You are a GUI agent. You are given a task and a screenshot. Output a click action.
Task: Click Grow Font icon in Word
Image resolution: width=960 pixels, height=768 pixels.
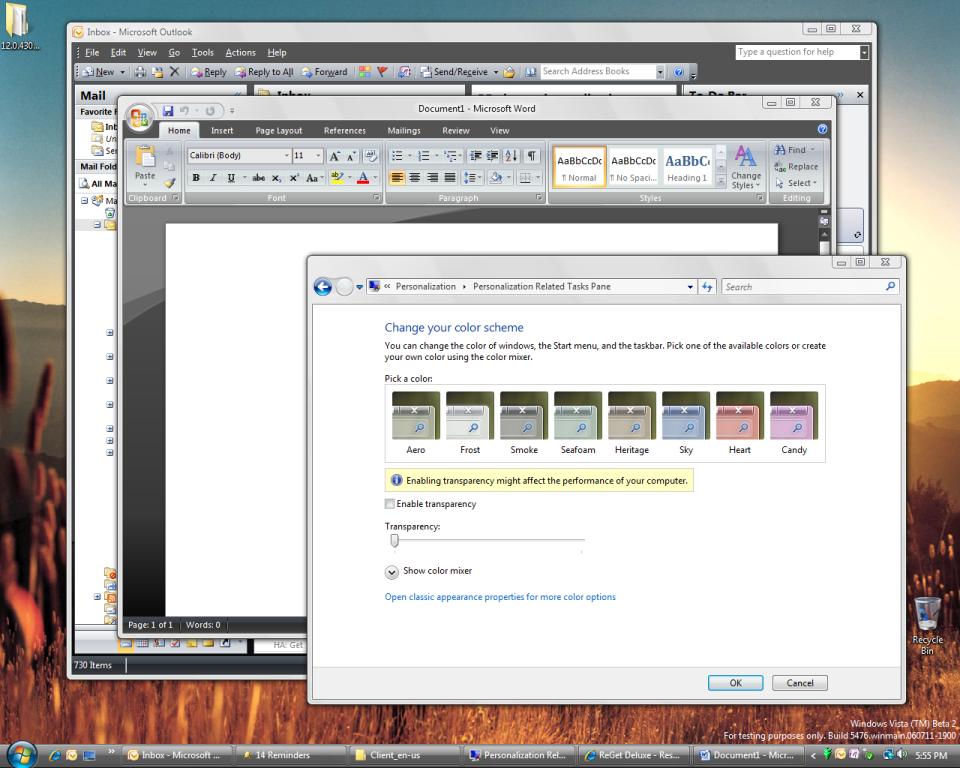pyautogui.click(x=334, y=156)
